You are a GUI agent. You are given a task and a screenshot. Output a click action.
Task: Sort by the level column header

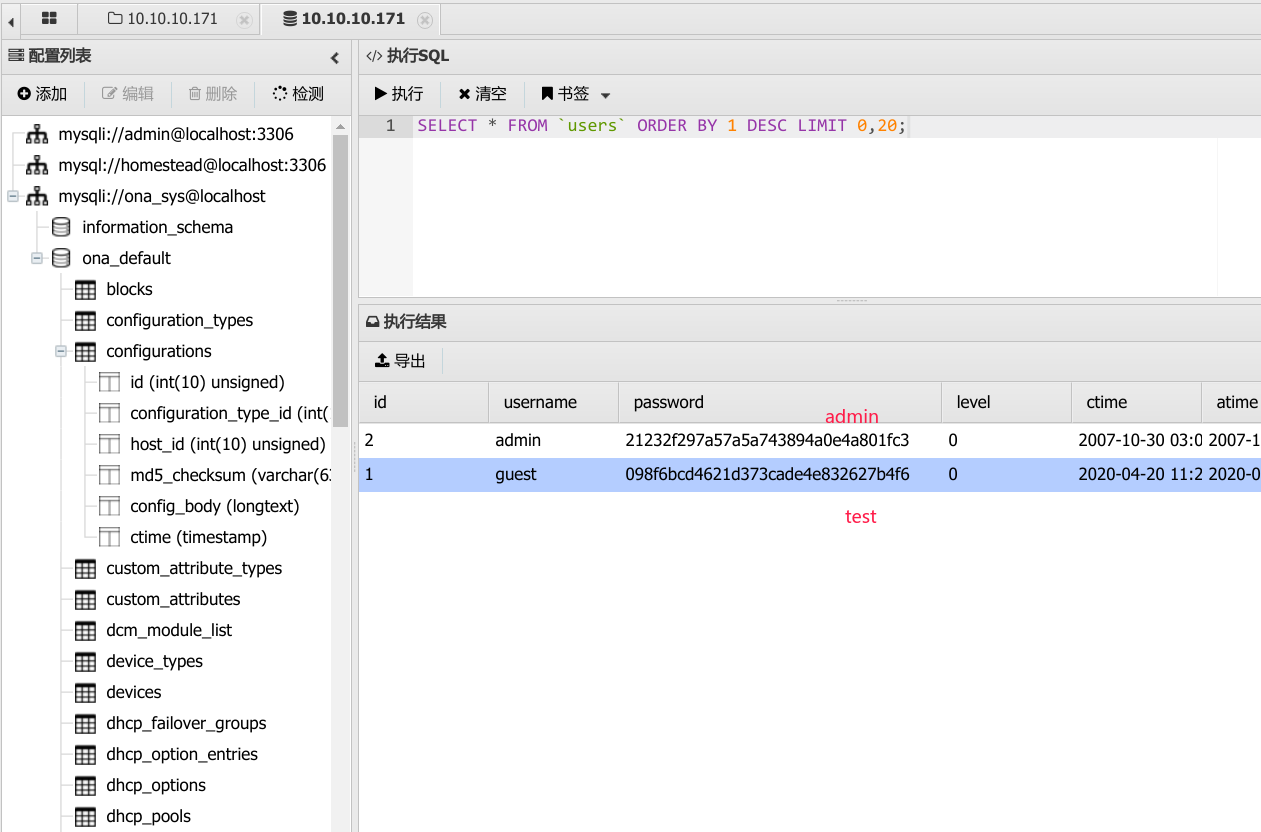[x=1006, y=402]
